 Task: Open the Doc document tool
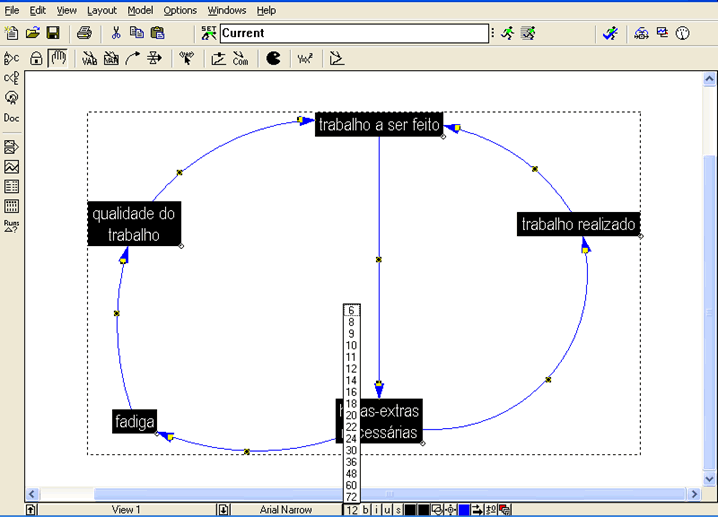coord(12,117)
